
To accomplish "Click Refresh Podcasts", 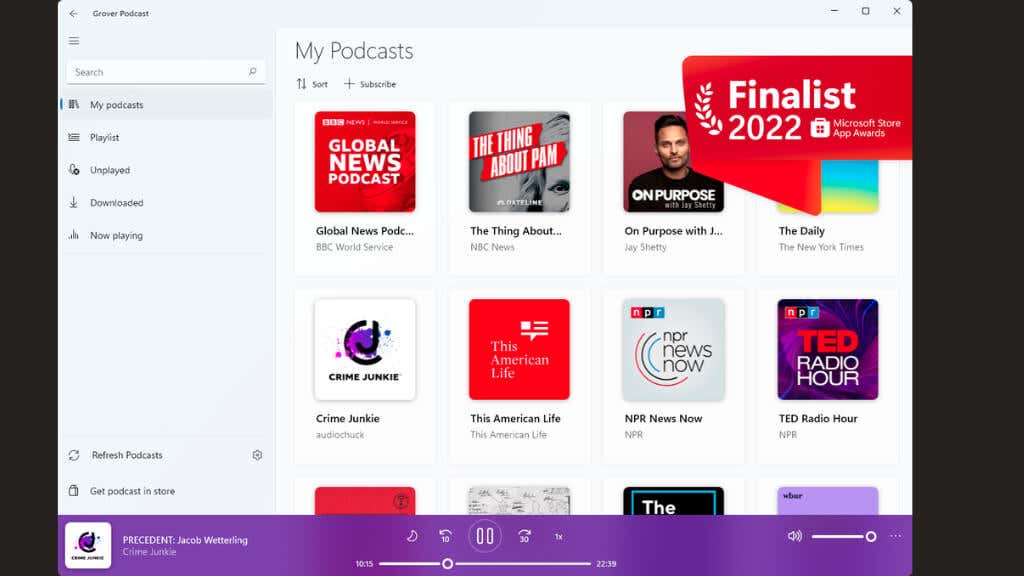I will (x=127, y=455).
